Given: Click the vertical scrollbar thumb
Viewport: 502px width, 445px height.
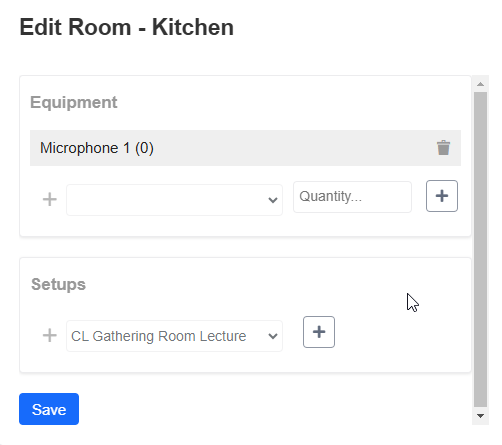Looking at the screenshot, I should tap(480, 250).
